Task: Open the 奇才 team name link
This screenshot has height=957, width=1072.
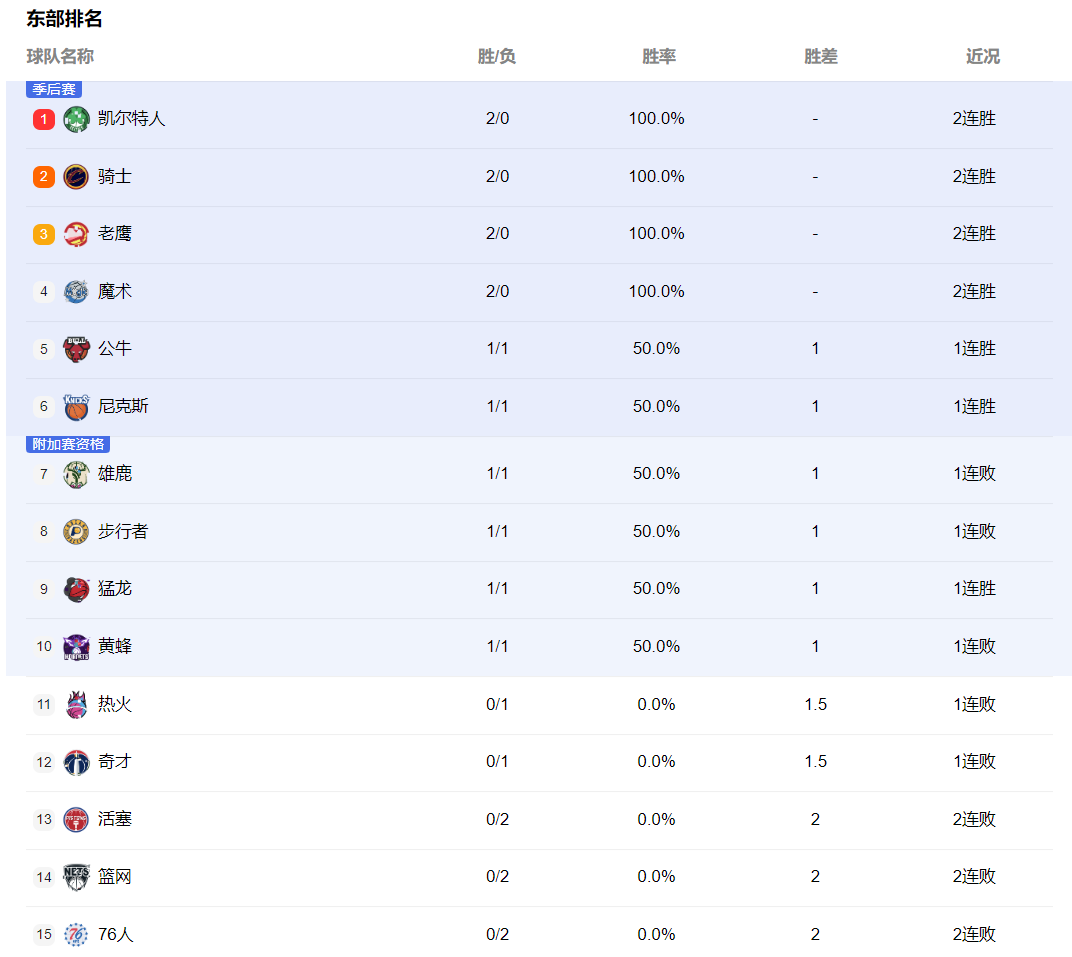Action: click(x=114, y=761)
